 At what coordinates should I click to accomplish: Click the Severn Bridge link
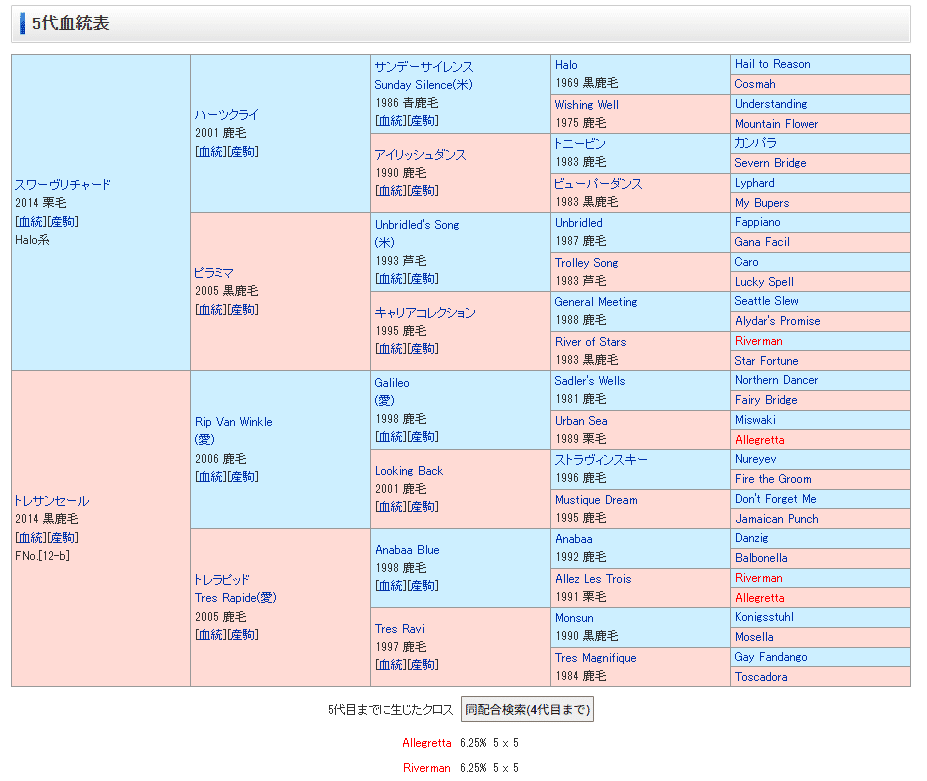point(770,163)
